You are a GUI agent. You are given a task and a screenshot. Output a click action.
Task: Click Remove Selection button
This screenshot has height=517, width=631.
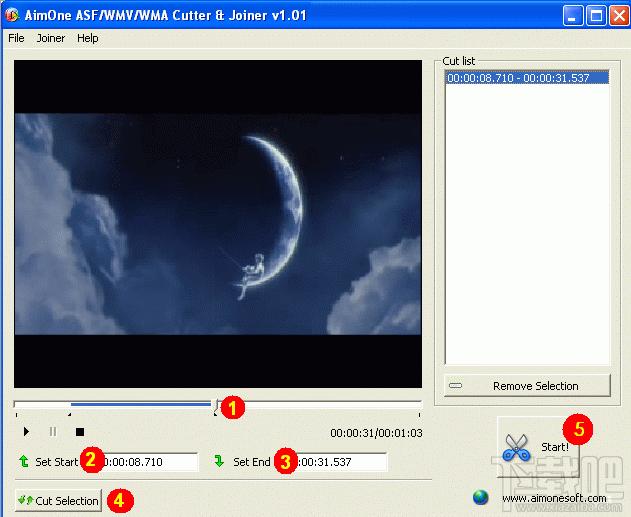[x=527, y=386]
